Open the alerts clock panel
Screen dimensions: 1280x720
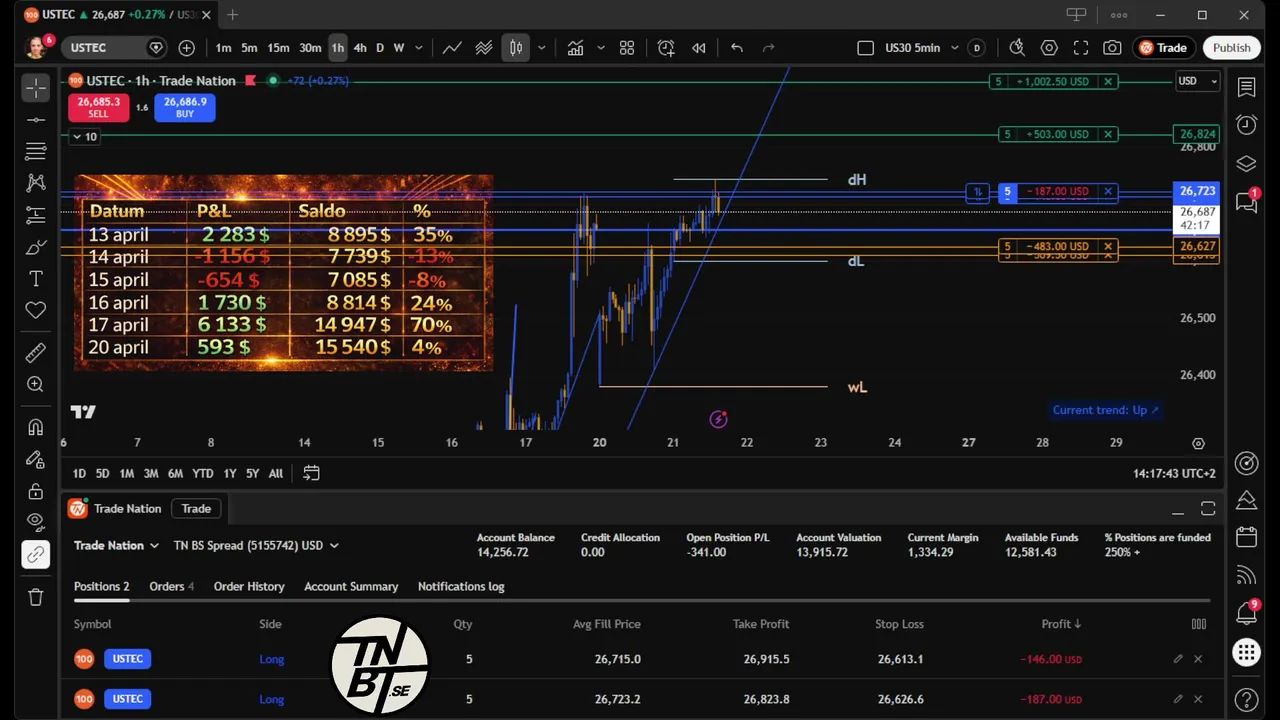[1246, 125]
